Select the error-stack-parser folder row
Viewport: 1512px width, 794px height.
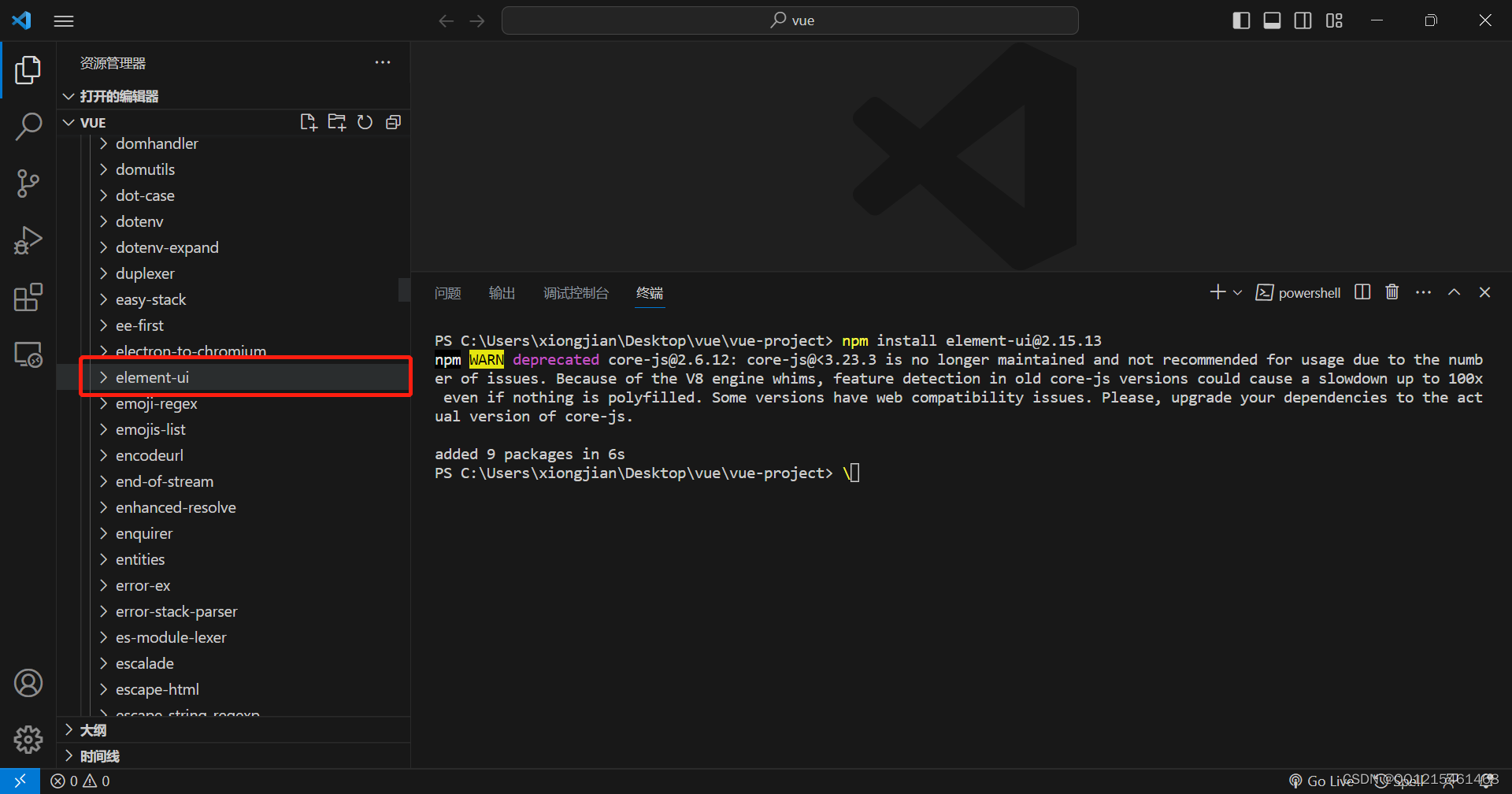233,611
